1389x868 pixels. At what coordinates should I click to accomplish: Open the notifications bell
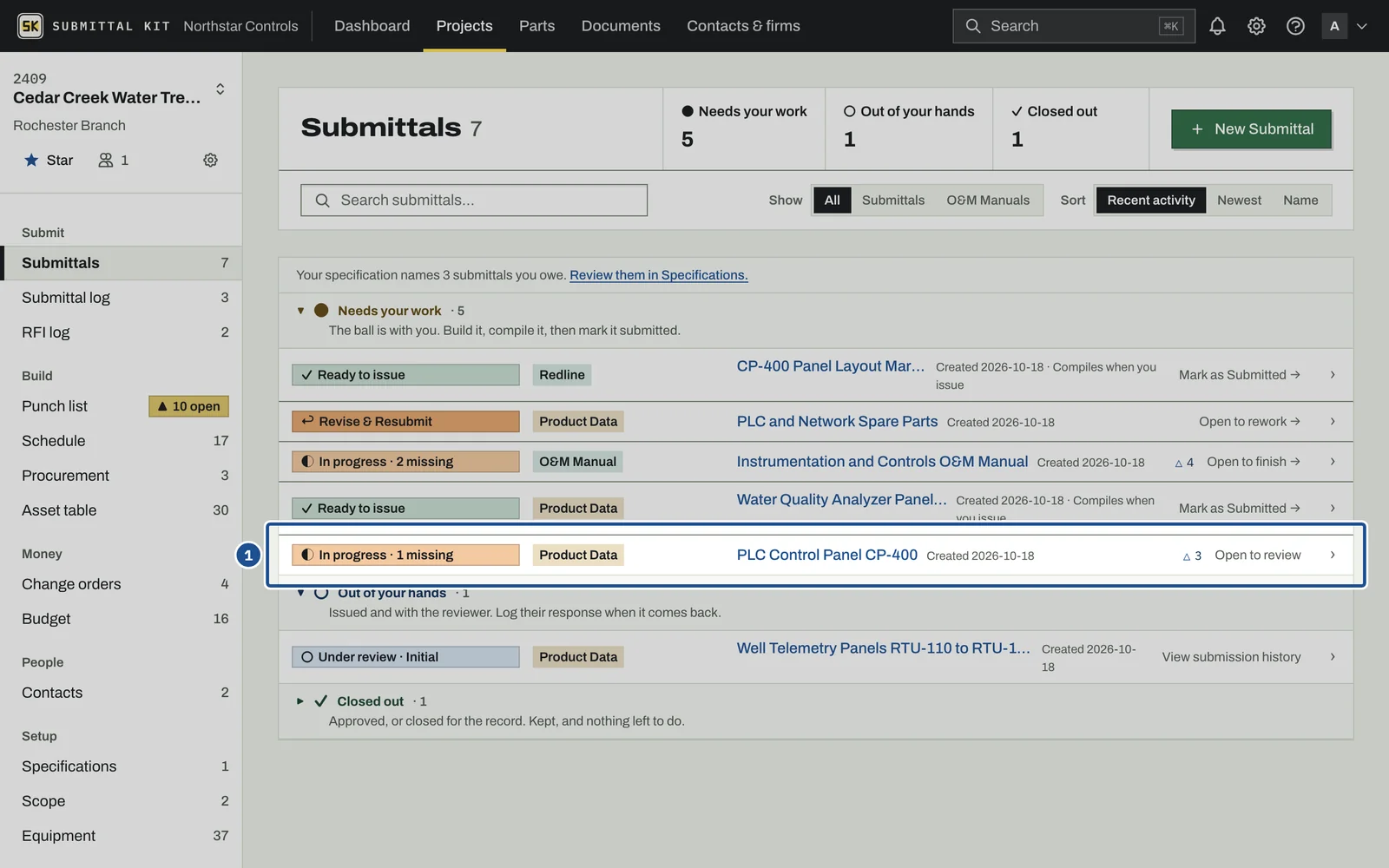pos(1217,26)
